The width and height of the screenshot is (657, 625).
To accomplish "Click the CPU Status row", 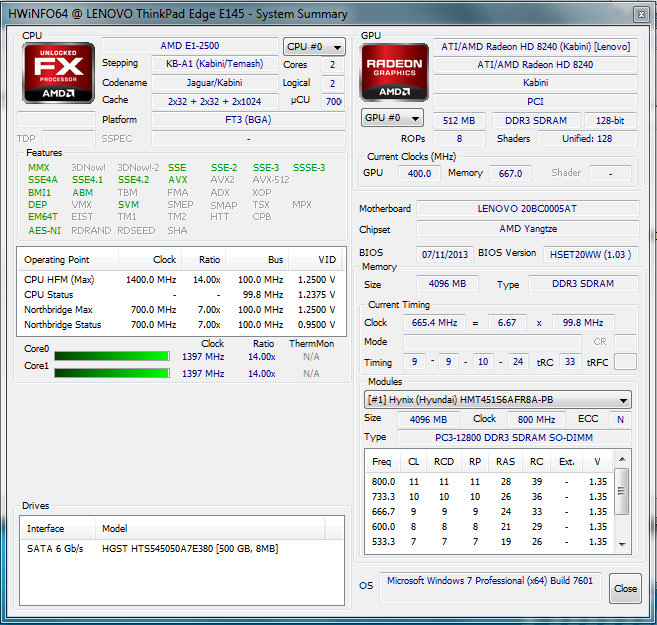I will point(181,294).
